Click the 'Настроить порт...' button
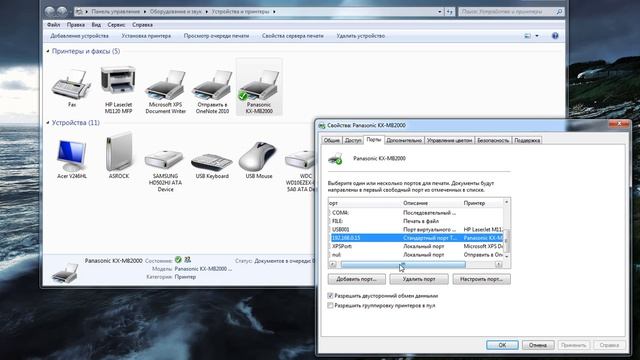 tap(481, 279)
